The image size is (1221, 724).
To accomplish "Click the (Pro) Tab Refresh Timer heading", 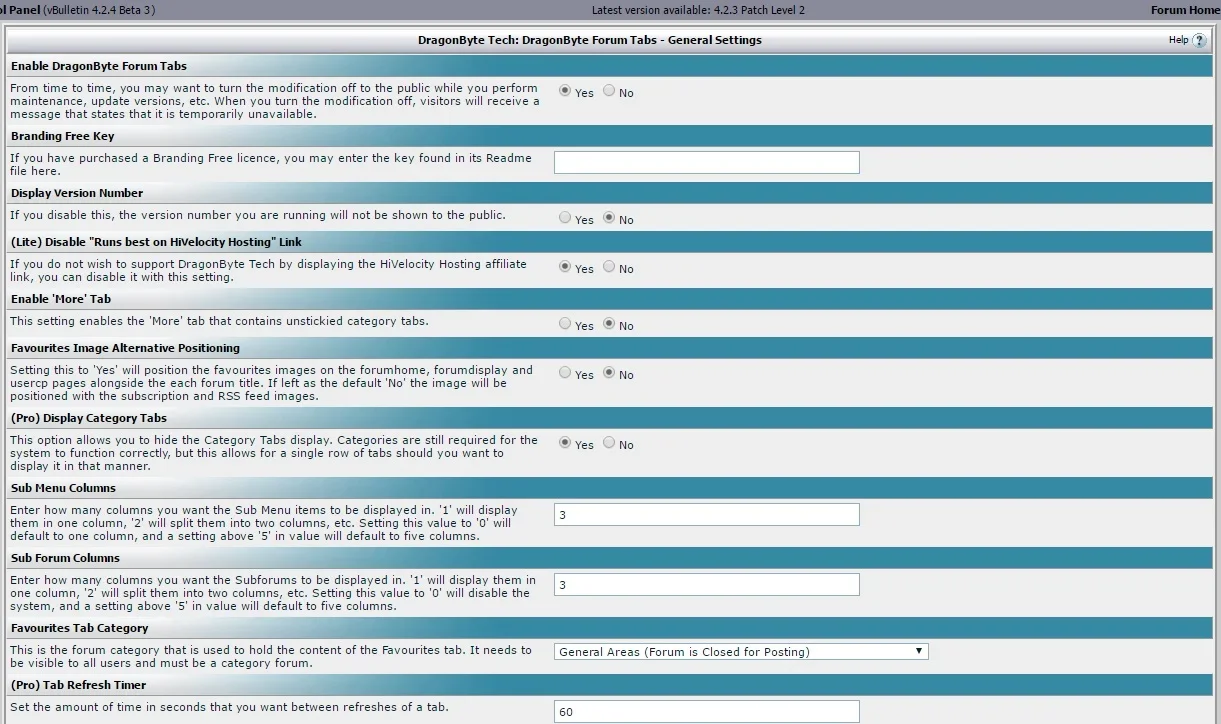I will (x=78, y=685).
